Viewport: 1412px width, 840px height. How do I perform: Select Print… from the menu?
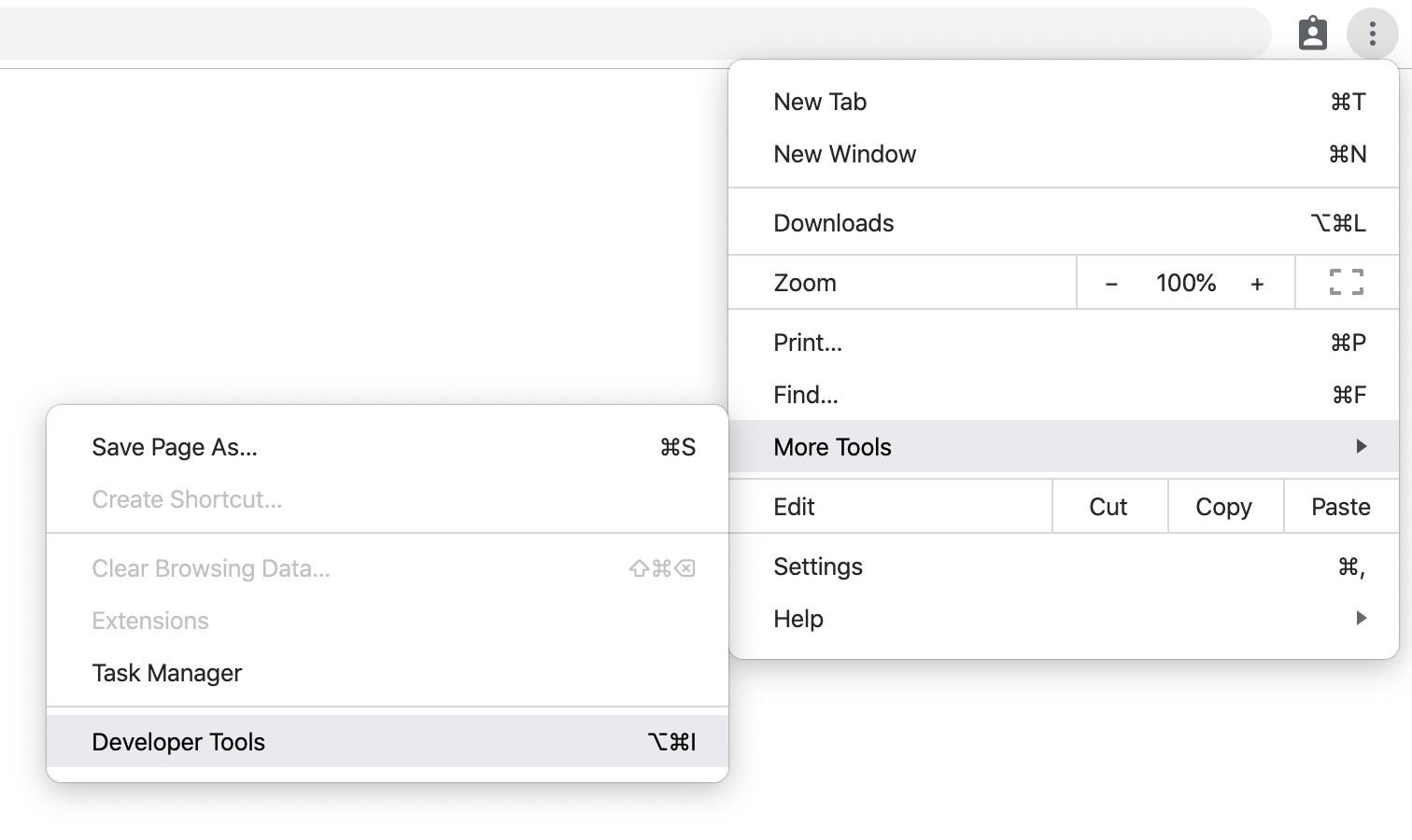pyautogui.click(x=1064, y=343)
